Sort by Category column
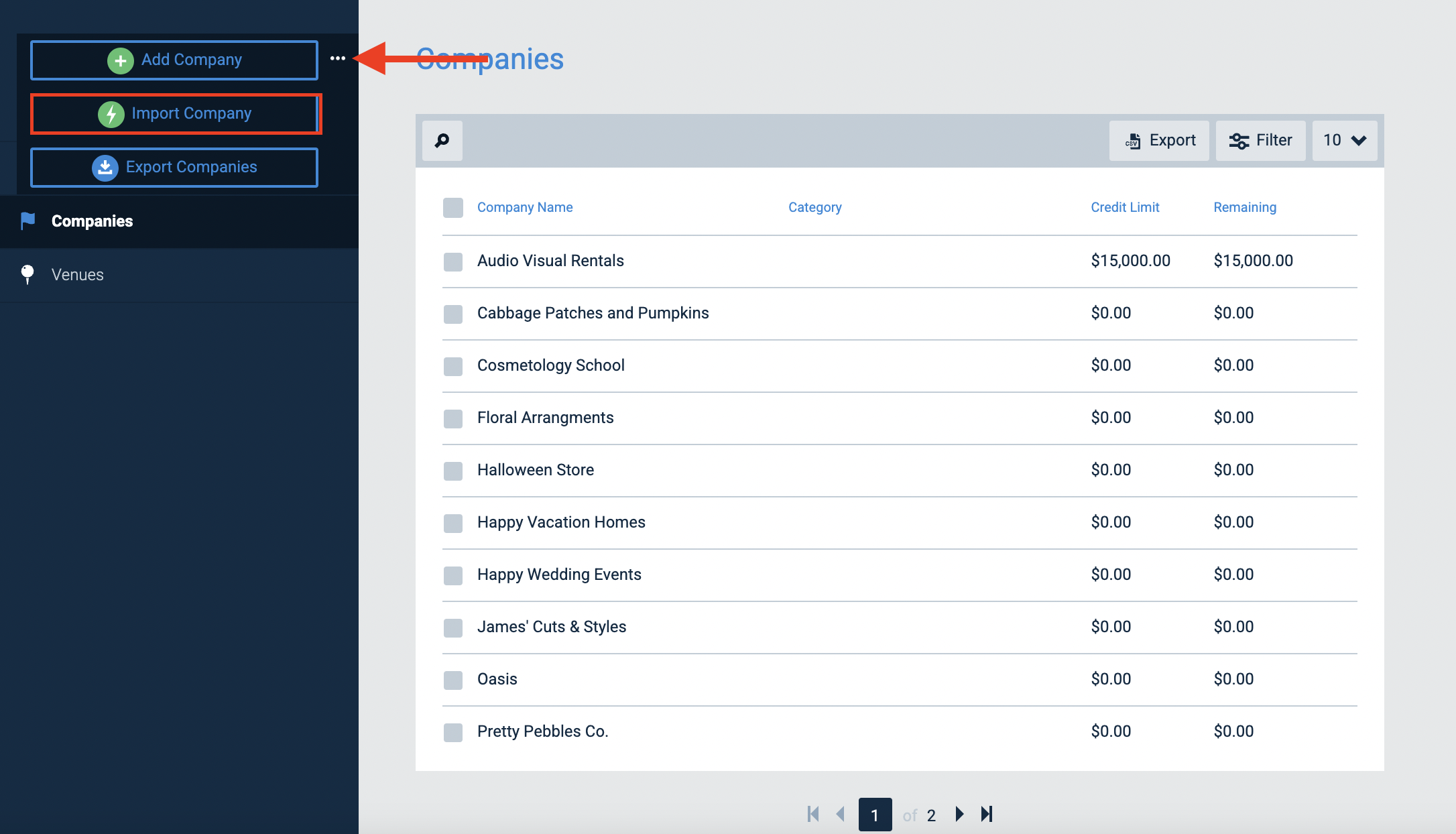Image resolution: width=1456 pixels, height=834 pixels. click(x=815, y=207)
